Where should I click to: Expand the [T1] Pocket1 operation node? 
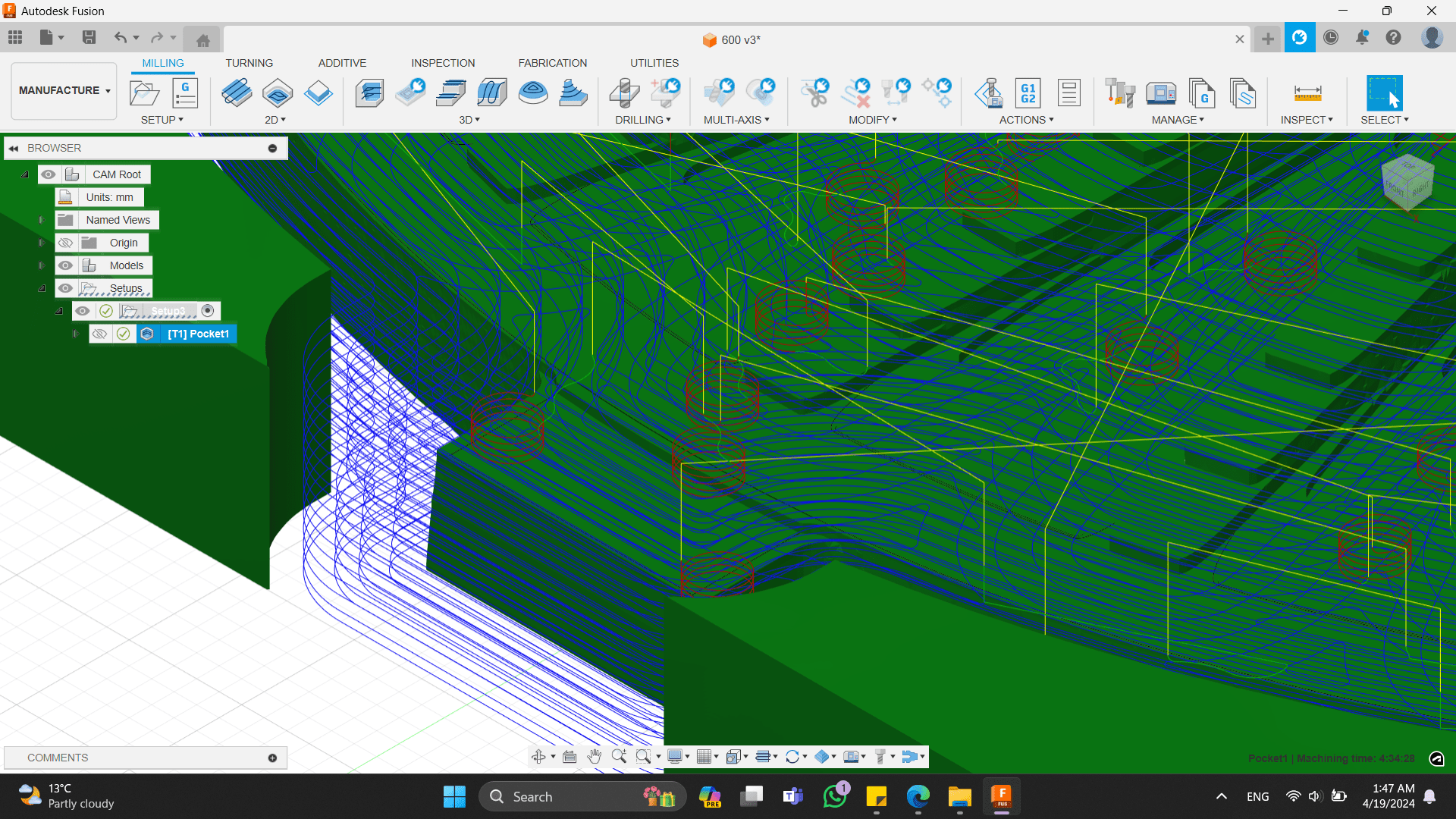click(x=75, y=334)
